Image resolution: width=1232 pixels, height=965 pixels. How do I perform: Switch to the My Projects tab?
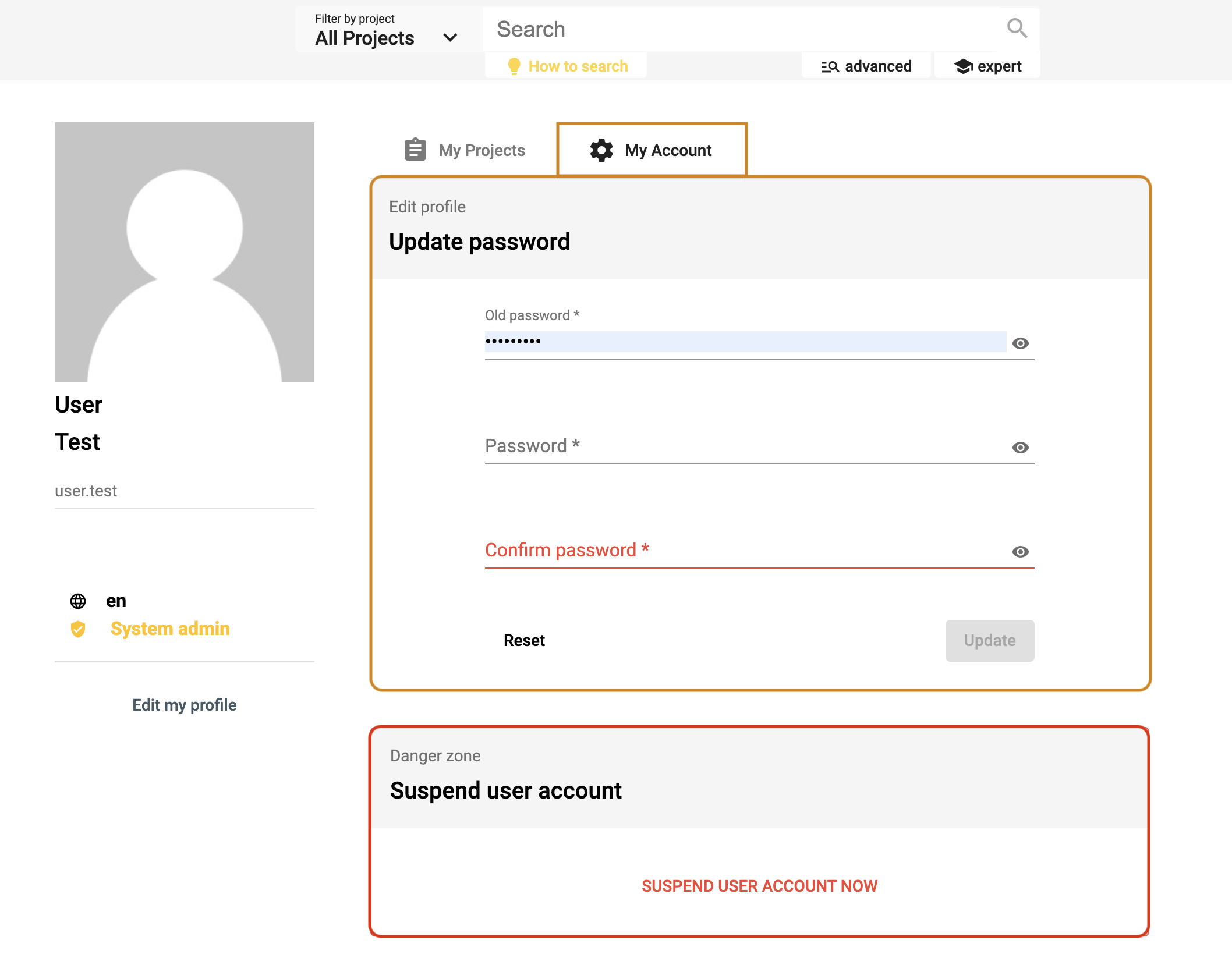coord(465,150)
